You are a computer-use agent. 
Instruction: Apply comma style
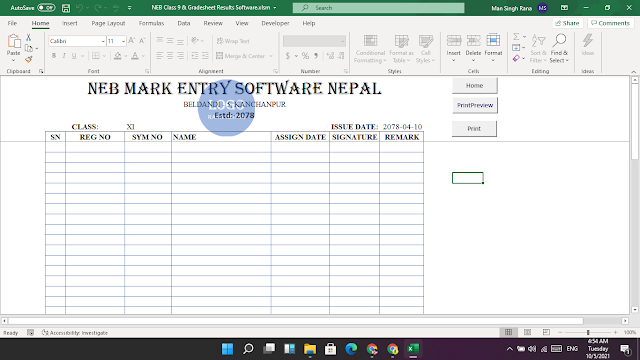coord(316,56)
